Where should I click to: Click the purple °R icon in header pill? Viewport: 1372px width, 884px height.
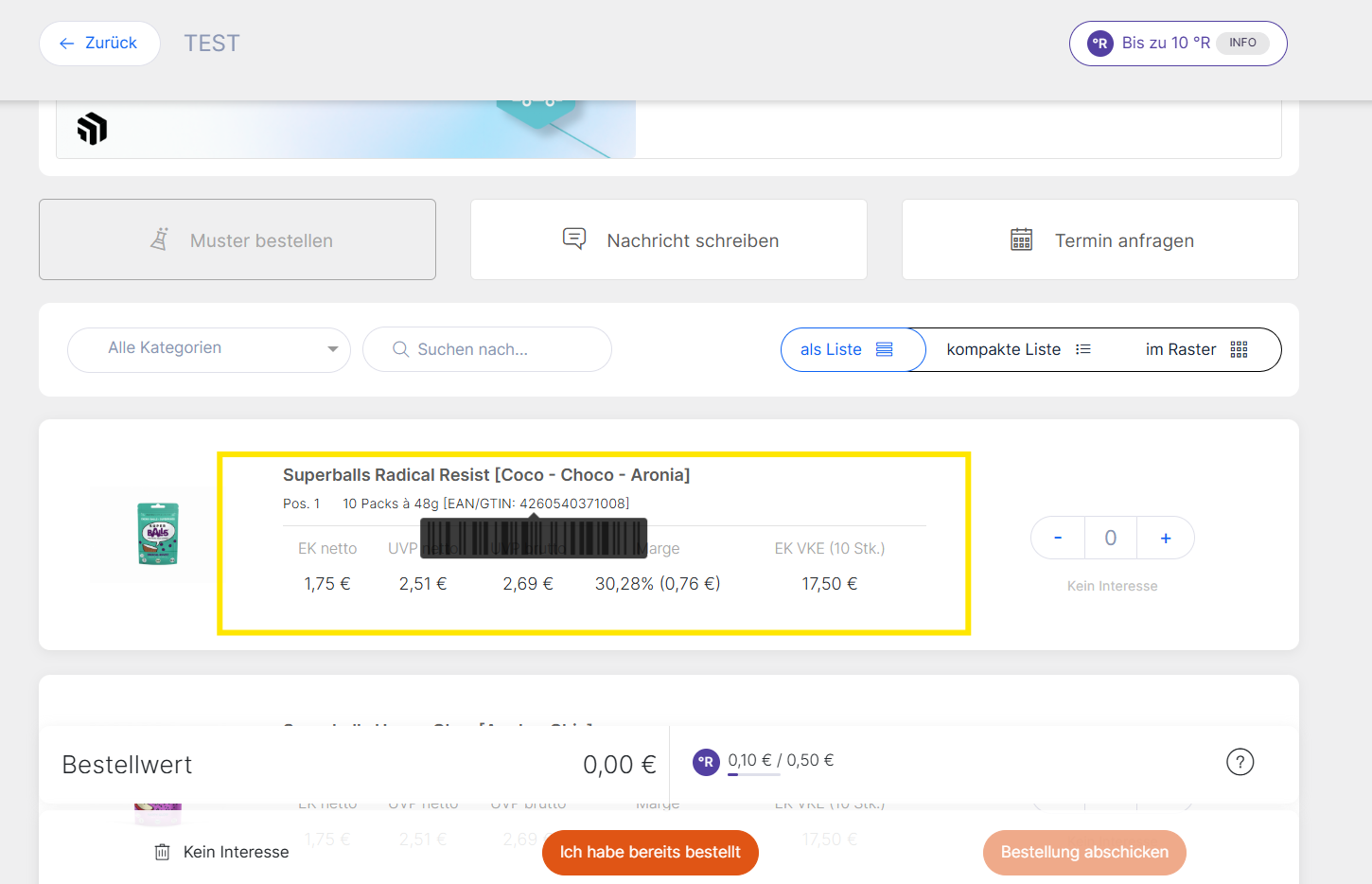1100,44
